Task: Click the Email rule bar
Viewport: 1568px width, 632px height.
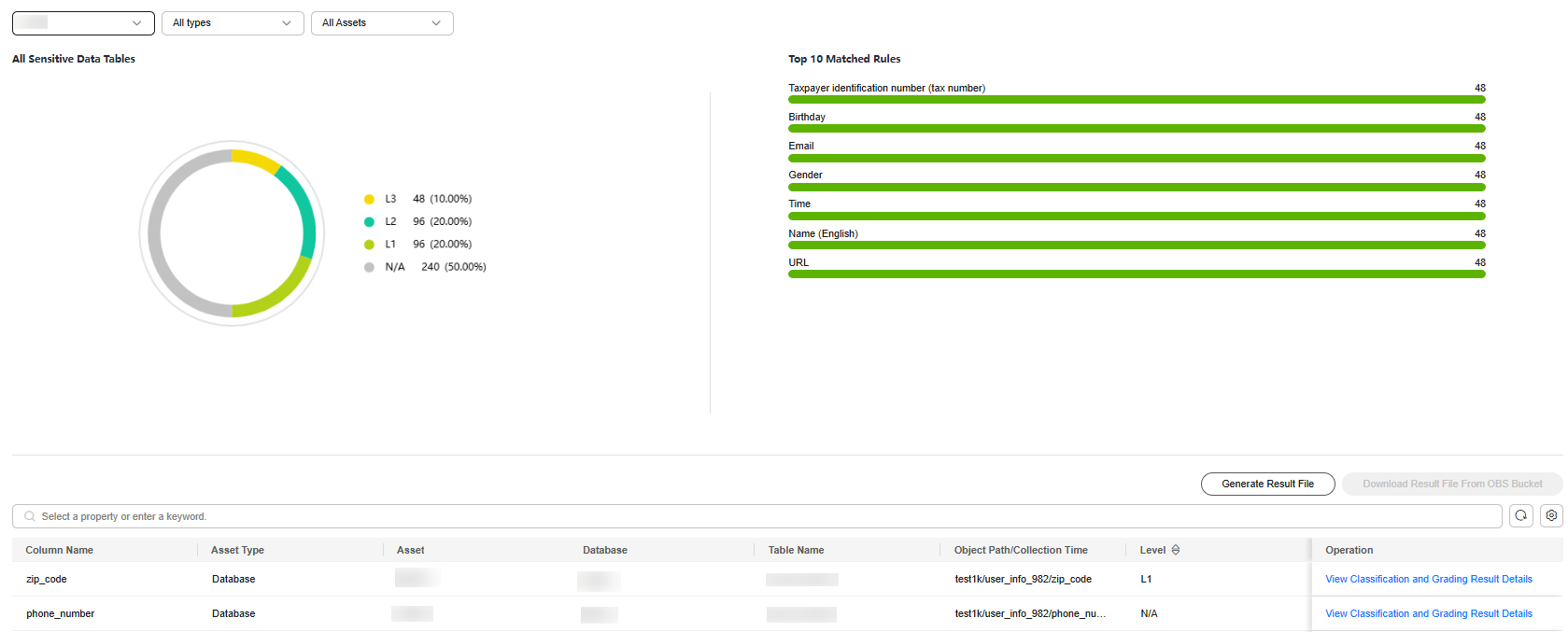Action: pyautogui.click(x=1137, y=158)
